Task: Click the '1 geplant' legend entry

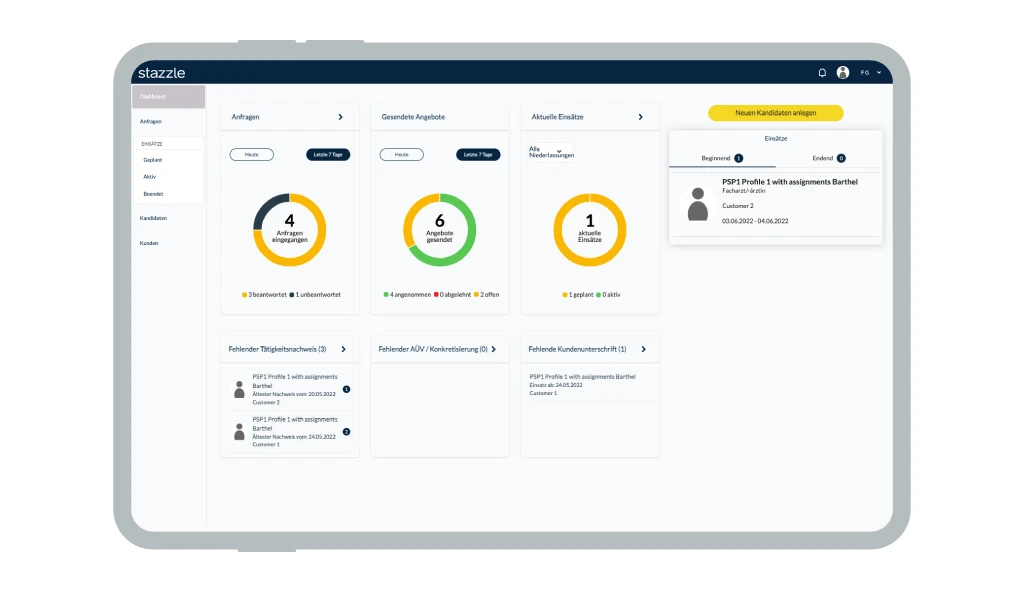Action: [x=578, y=295]
